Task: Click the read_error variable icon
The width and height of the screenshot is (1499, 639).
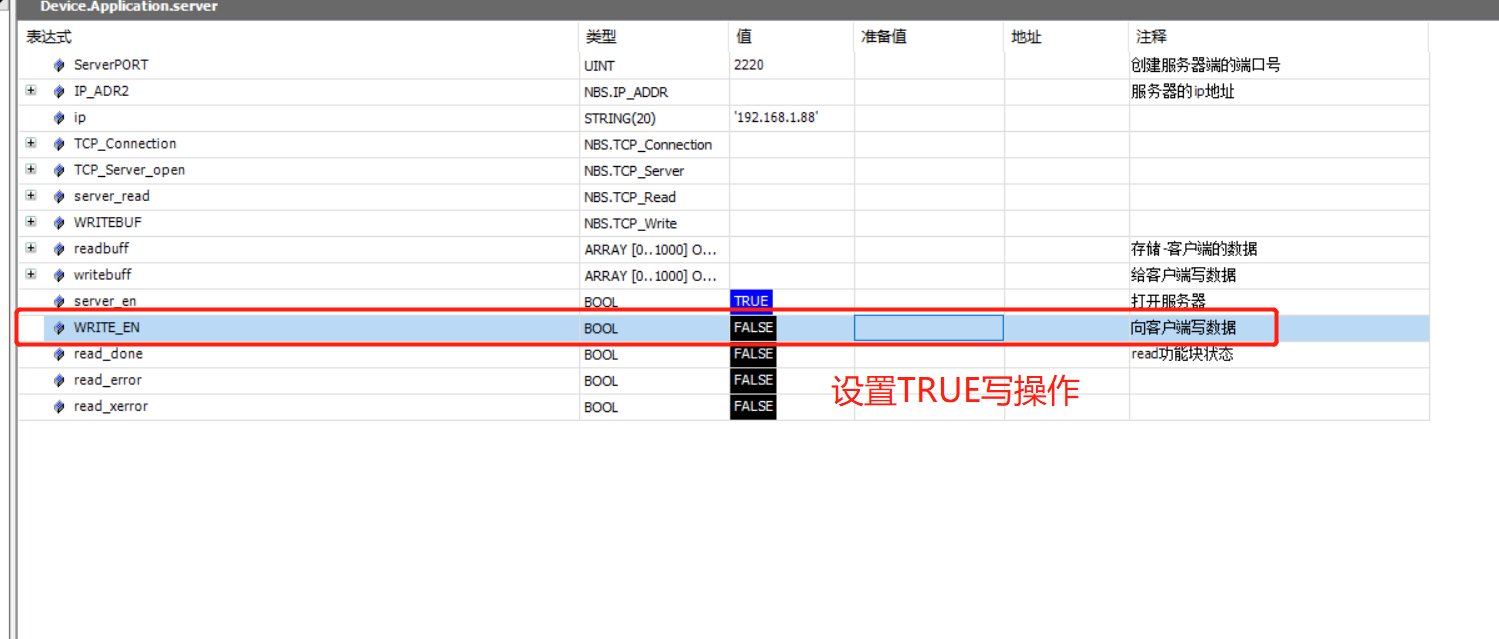Action: [x=60, y=380]
